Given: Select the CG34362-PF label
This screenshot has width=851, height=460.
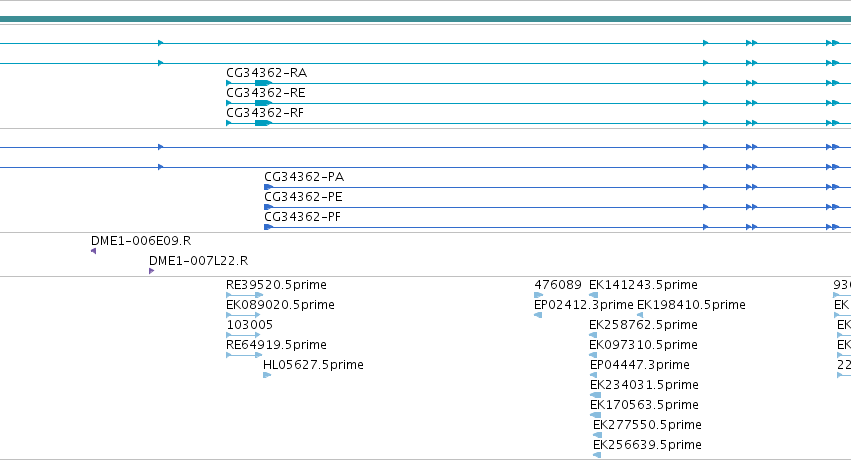Looking at the screenshot, I should coord(302,217).
